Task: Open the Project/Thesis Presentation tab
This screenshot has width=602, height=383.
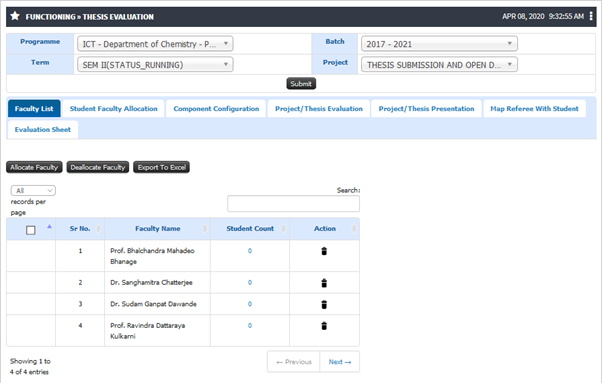Action: [x=427, y=109]
